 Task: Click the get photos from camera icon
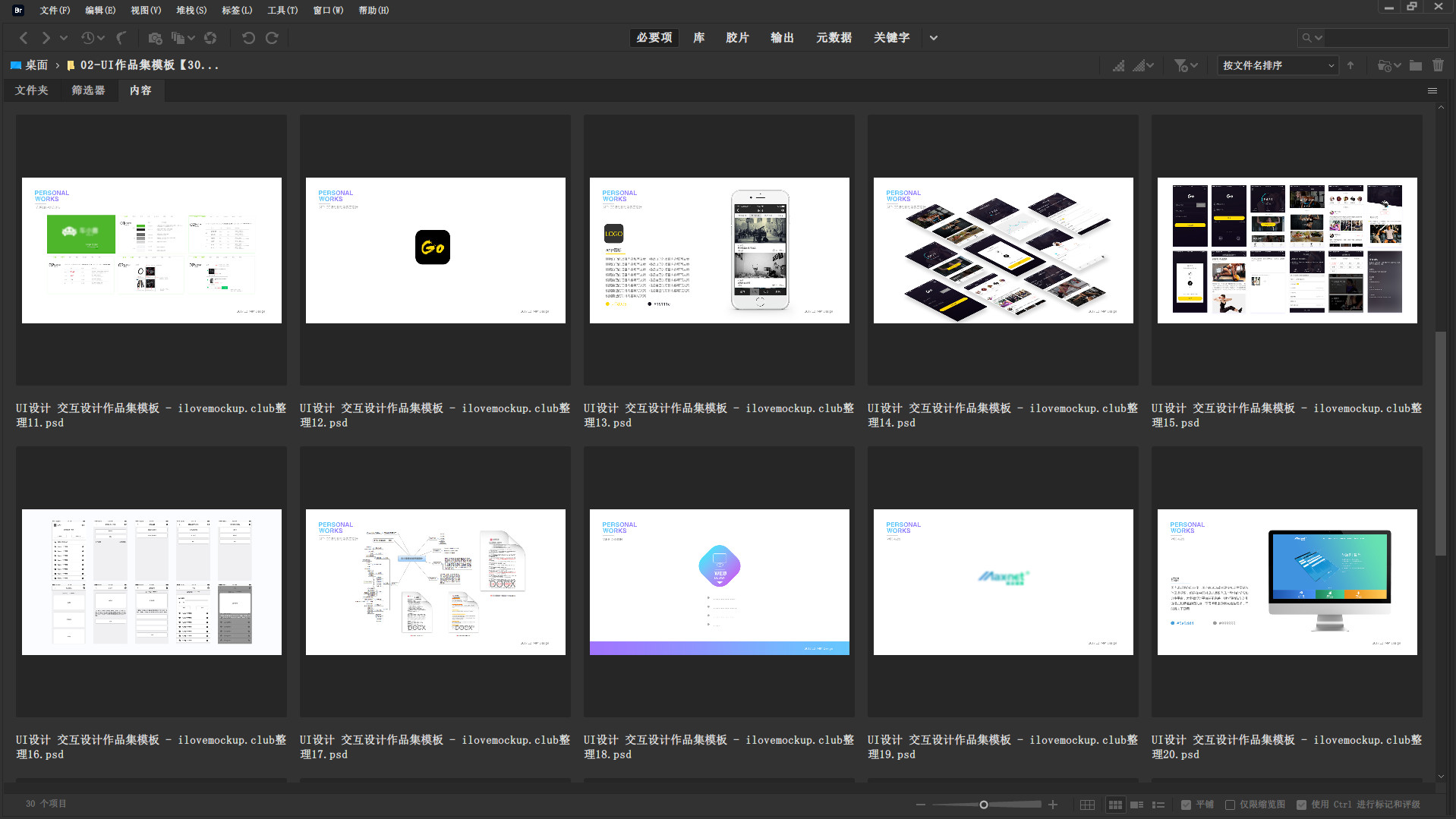coord(155,38)
